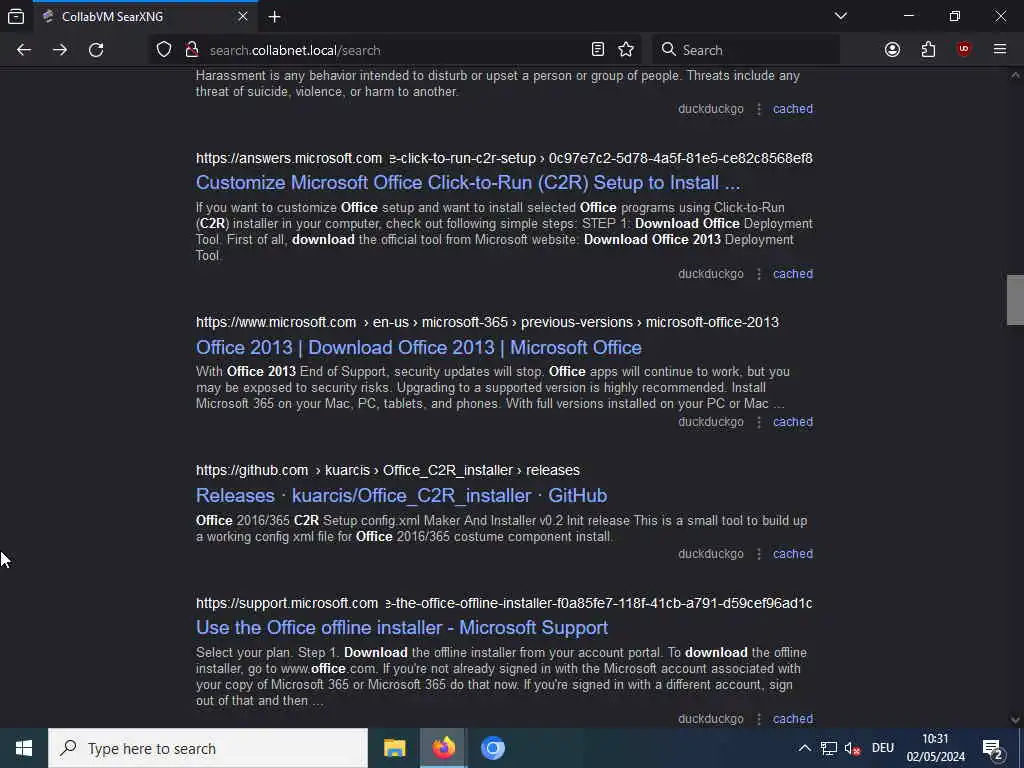1024x768 pixels.
Task: Show hidden system tray icons chevron
Action: pos(805,748)
